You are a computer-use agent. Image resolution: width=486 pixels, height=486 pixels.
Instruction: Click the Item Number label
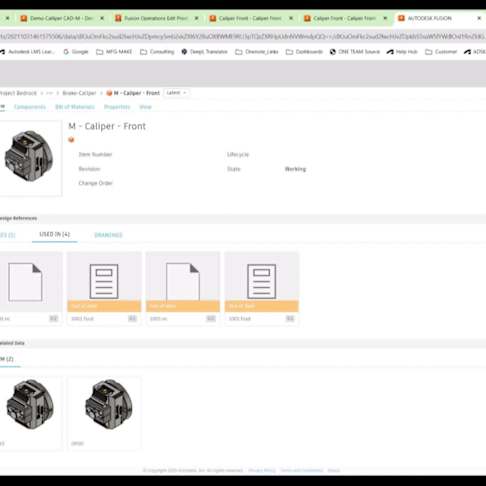95,154
